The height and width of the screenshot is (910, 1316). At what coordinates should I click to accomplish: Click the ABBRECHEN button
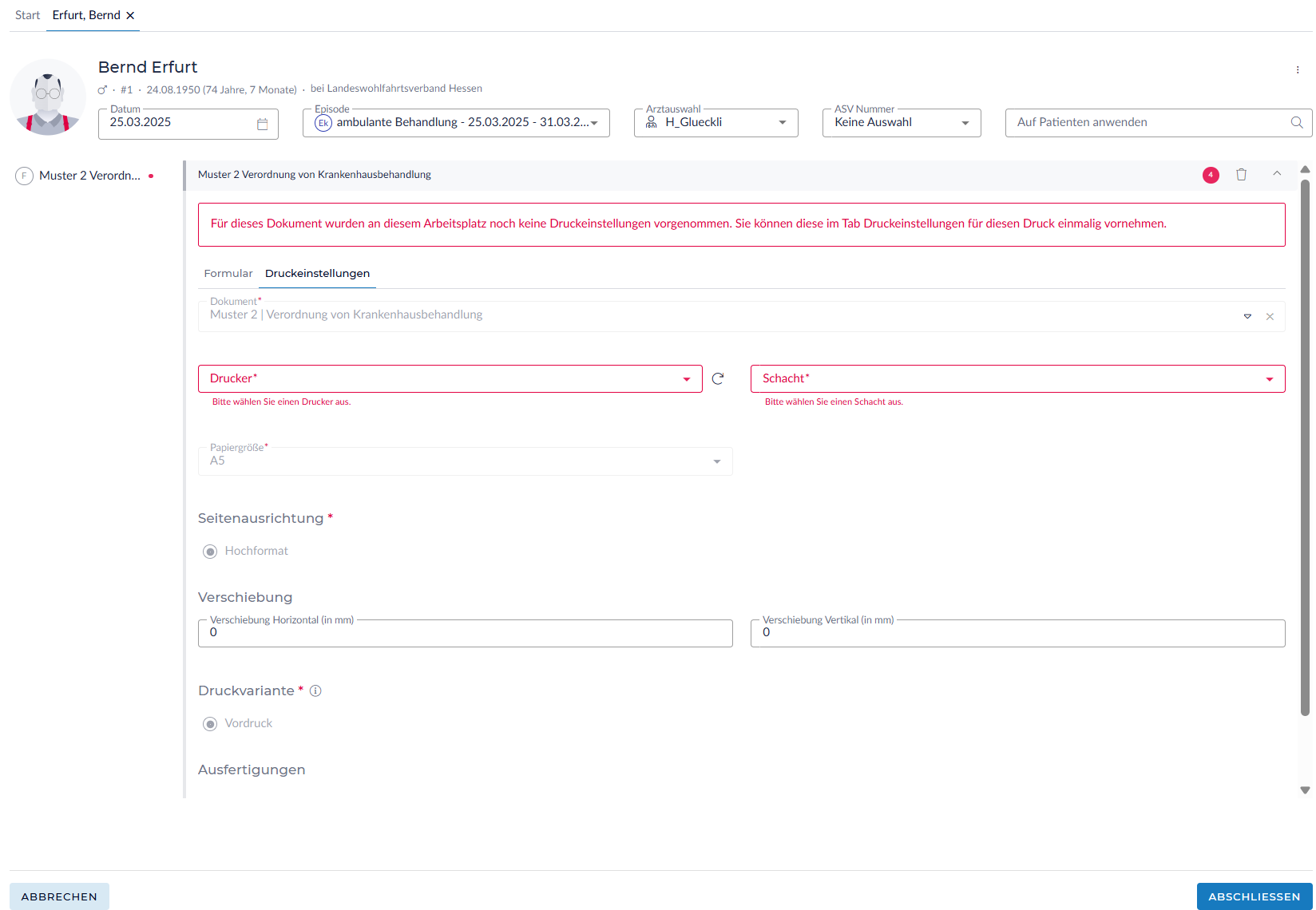click(59, 896)
